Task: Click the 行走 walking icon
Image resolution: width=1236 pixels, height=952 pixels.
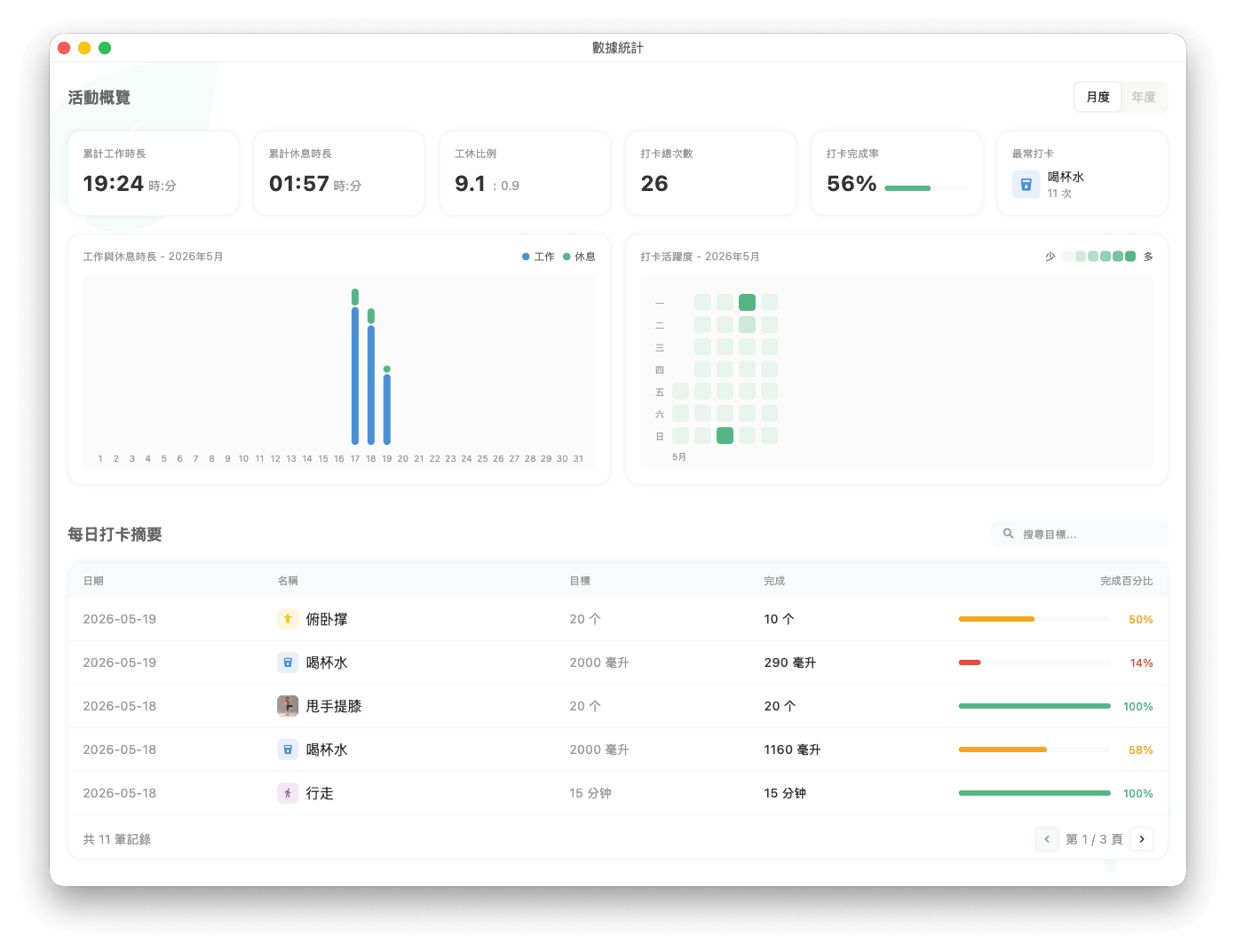Action: [288, 793]
